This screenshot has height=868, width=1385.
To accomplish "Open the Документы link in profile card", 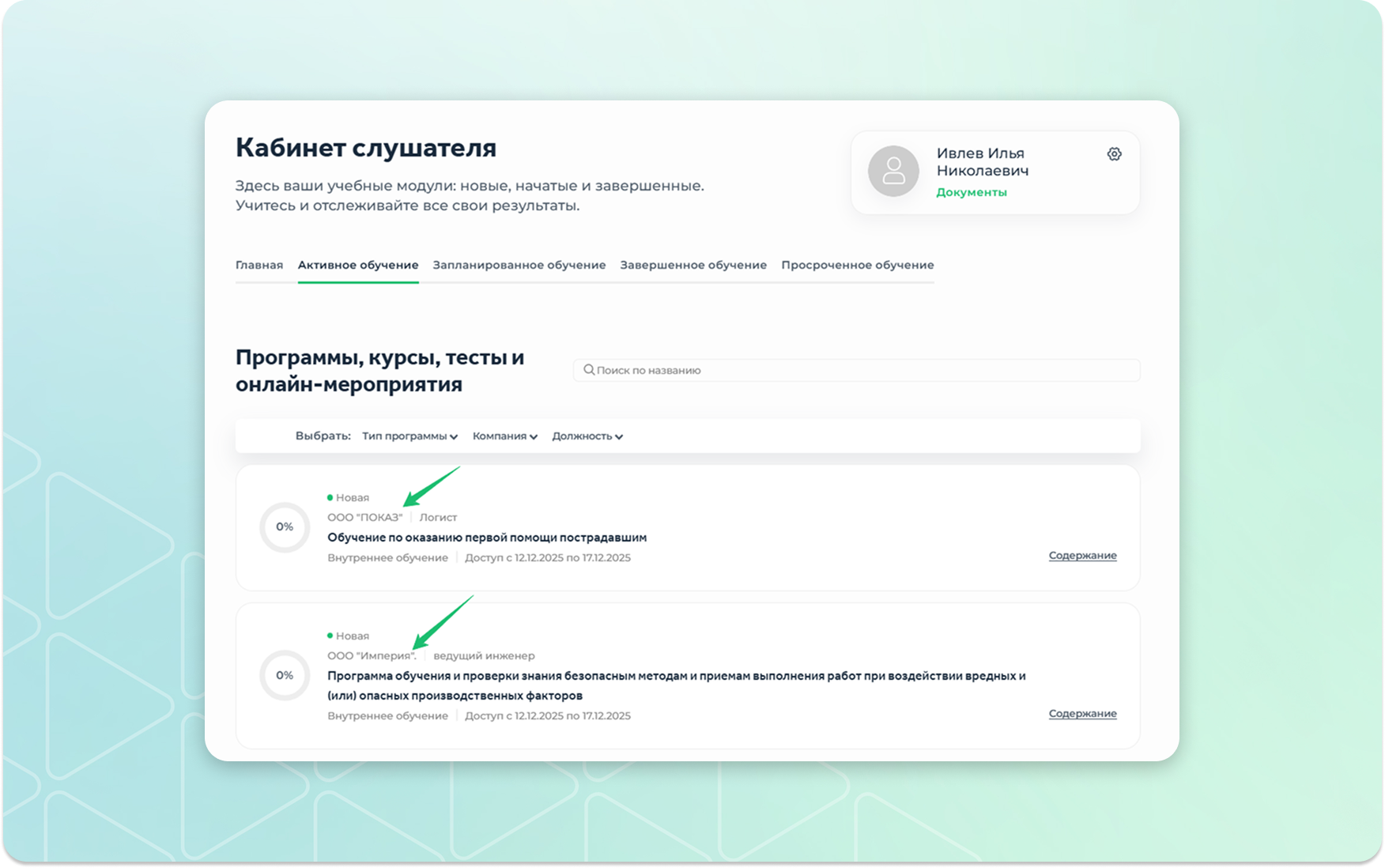I will 972,192.
